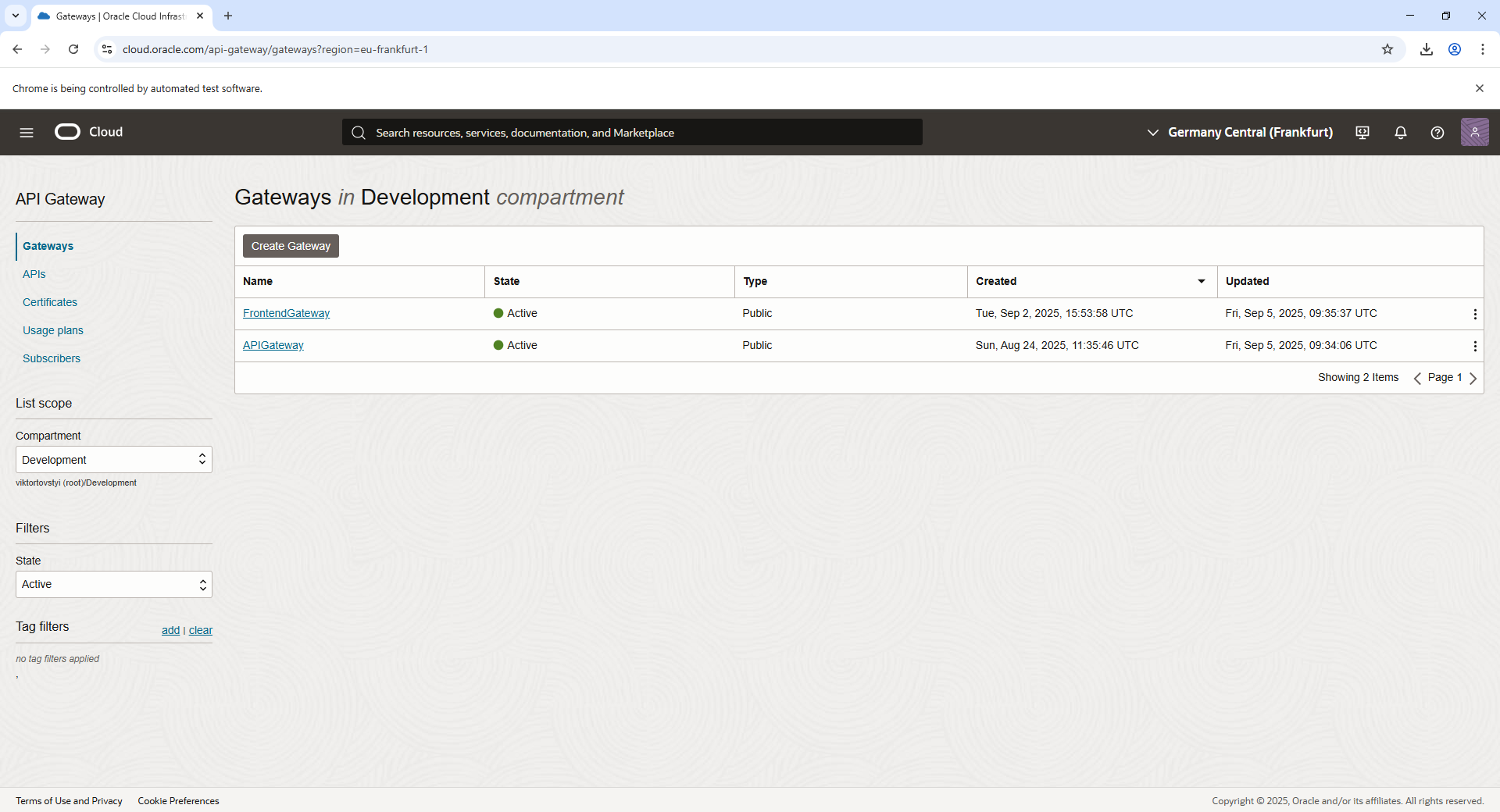Open the user profile avatar menu
Image resolution: width=1500 pixels, height=812 pixels.
click(x=1474, y=133)
